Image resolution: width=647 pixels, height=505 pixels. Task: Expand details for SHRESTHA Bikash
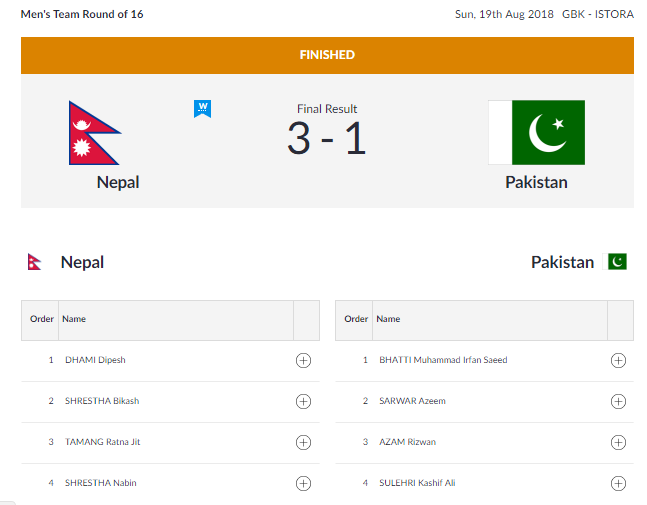(x=303, y=401)
